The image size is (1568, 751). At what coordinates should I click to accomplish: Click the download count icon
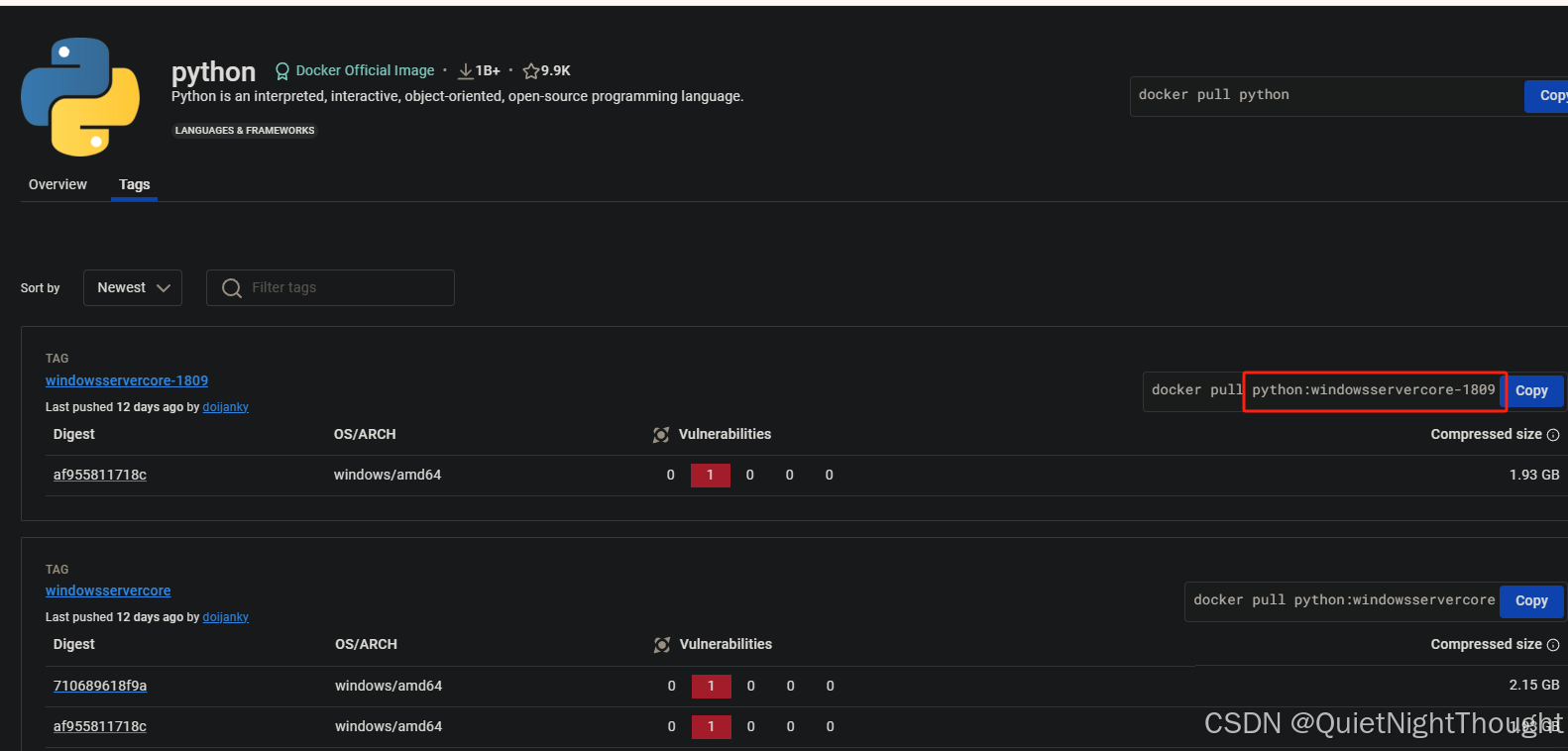click(466, 71)
